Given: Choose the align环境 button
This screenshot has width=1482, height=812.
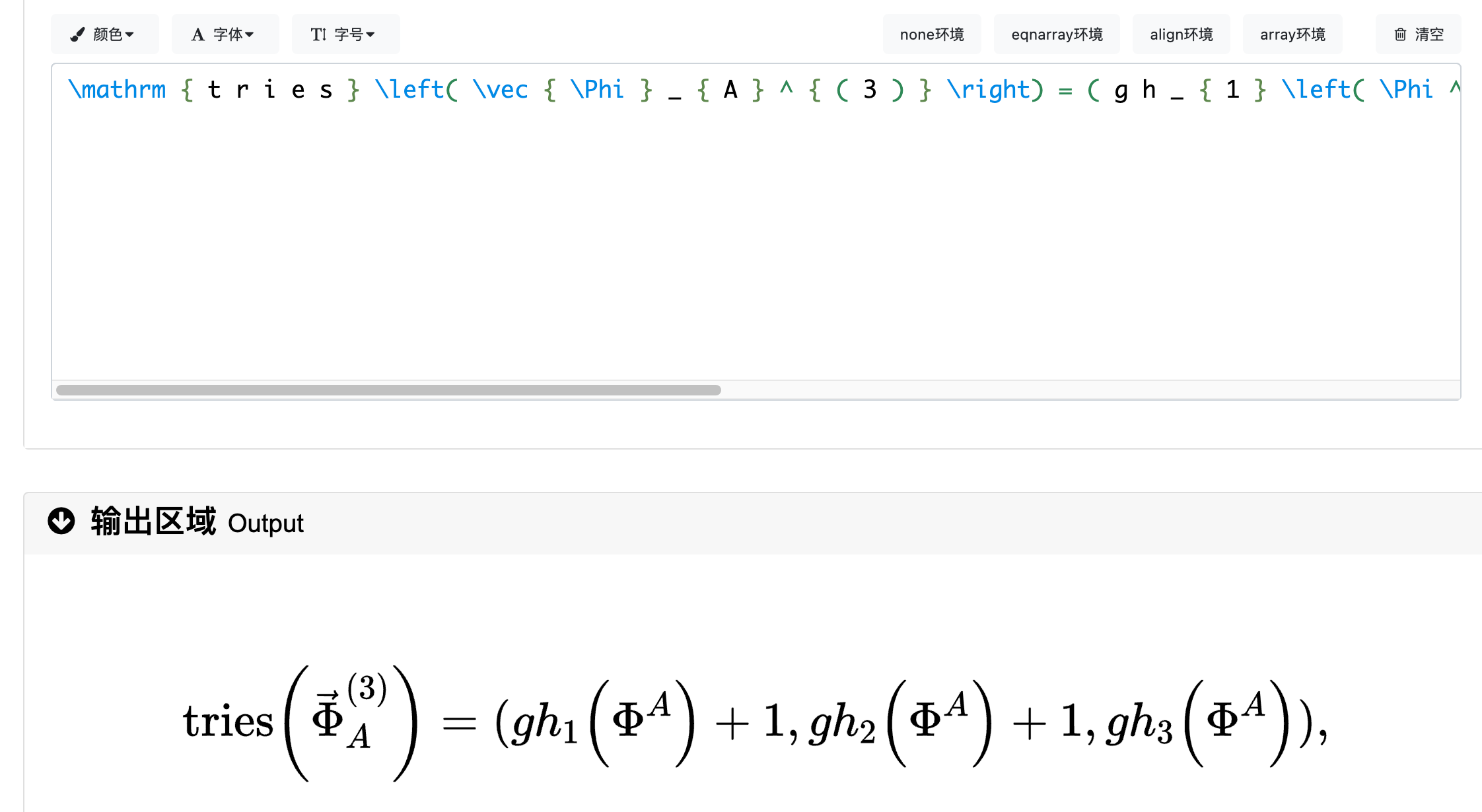Looking at the screenshot, I should coord(1181,34).
